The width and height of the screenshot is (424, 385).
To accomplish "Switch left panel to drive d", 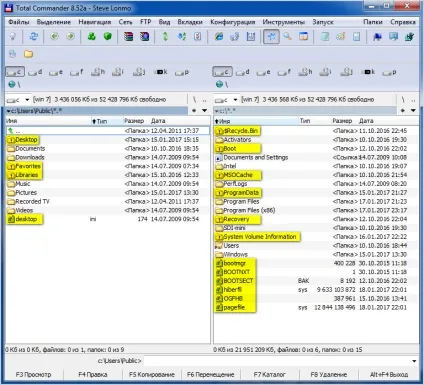I will pos(35,72).
